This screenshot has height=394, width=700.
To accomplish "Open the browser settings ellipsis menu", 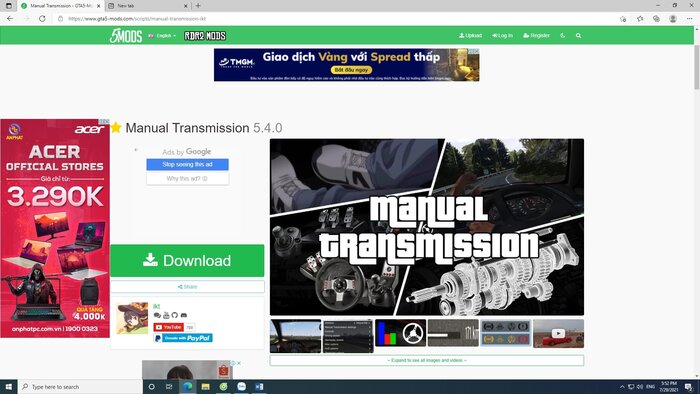I will 689,19.
